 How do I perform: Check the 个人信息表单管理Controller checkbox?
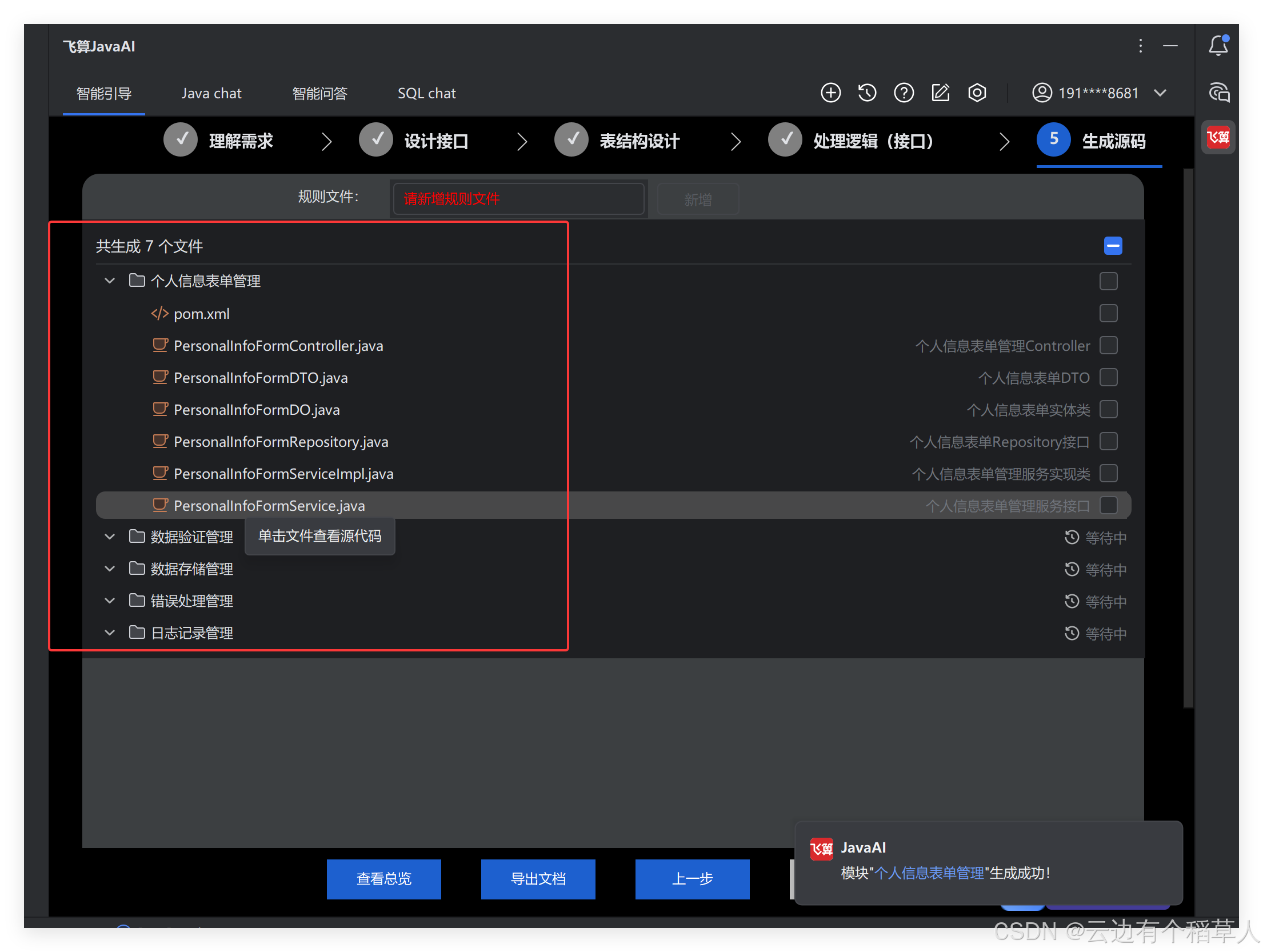1108,345
